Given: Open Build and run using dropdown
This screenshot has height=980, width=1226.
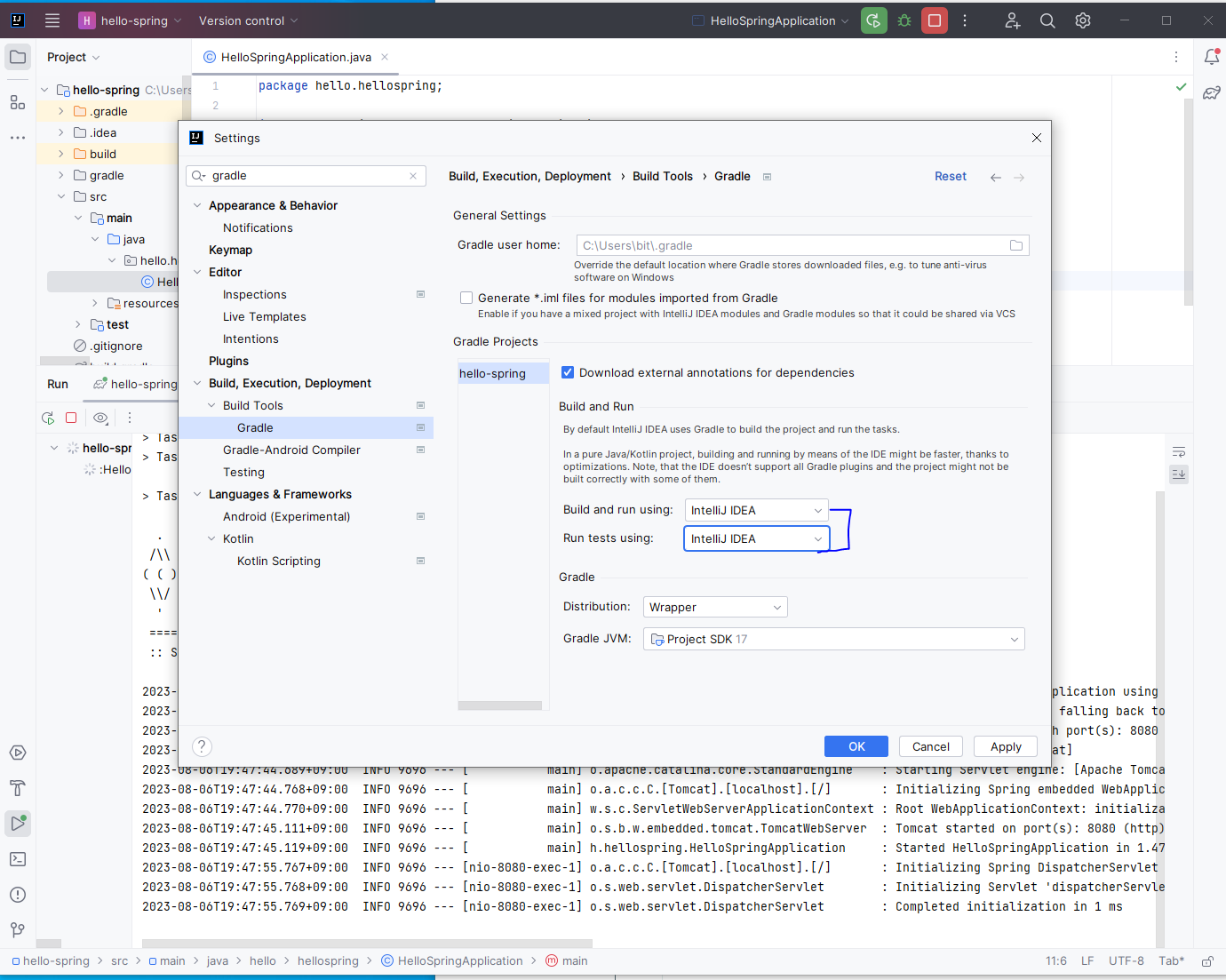Looking at the screenshot, I should [757, 510].
